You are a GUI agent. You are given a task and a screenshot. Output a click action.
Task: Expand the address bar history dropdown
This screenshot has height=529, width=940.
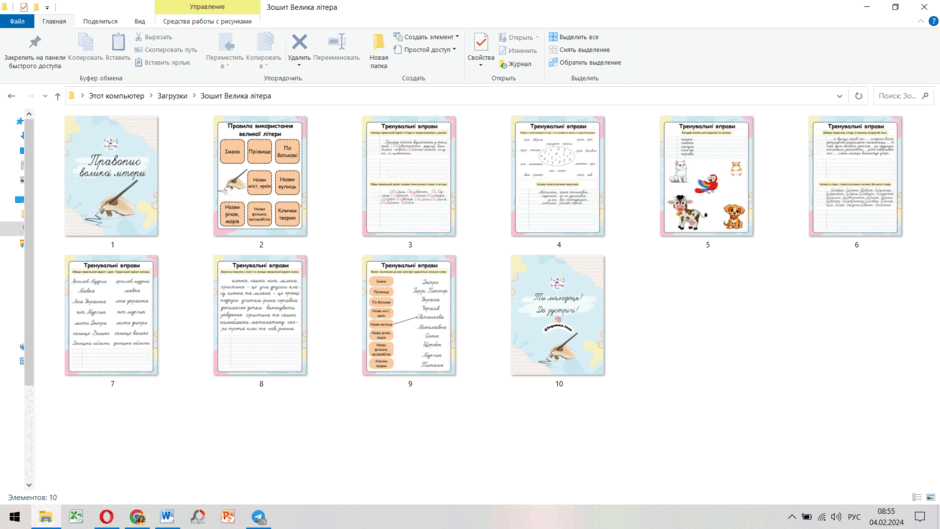pos(839,96)
